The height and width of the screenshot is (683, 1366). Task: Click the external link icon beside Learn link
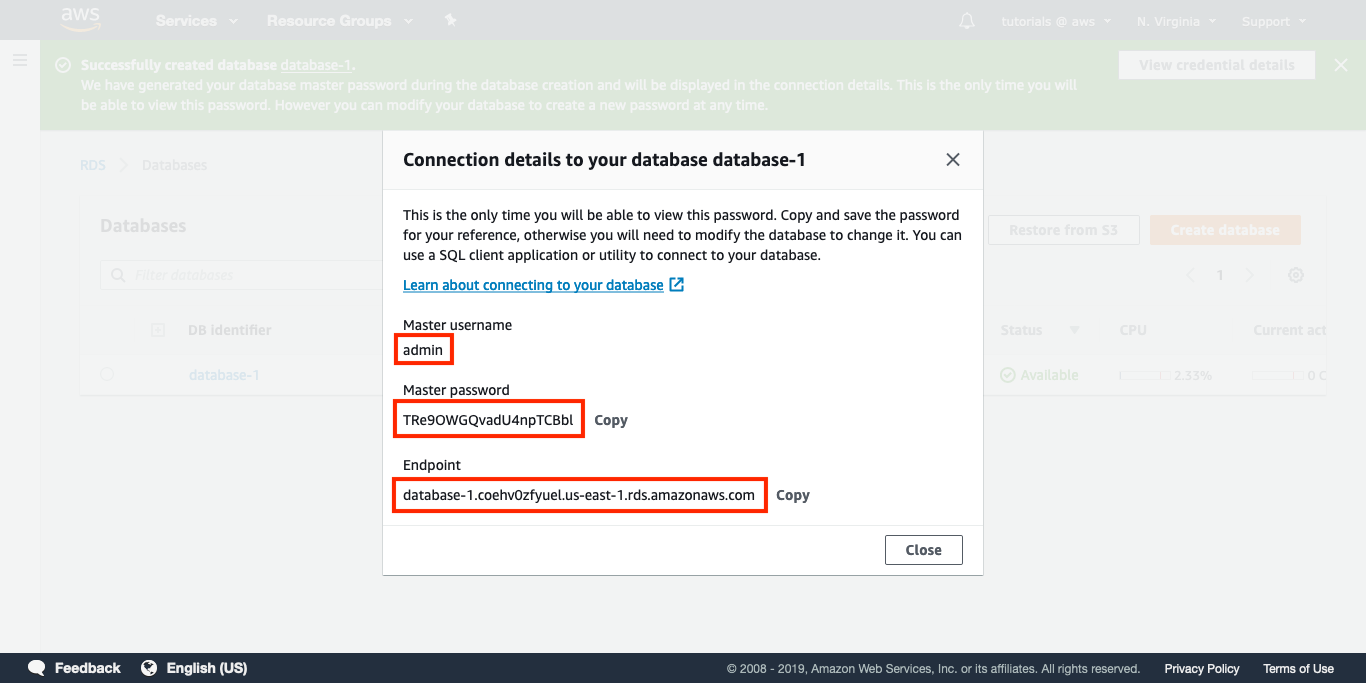click(x=677, y=285)
